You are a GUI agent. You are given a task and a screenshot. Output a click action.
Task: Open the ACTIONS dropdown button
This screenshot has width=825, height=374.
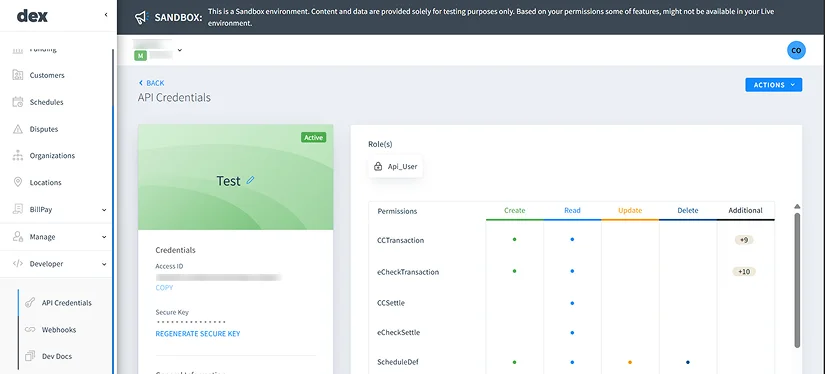[773, 85]
